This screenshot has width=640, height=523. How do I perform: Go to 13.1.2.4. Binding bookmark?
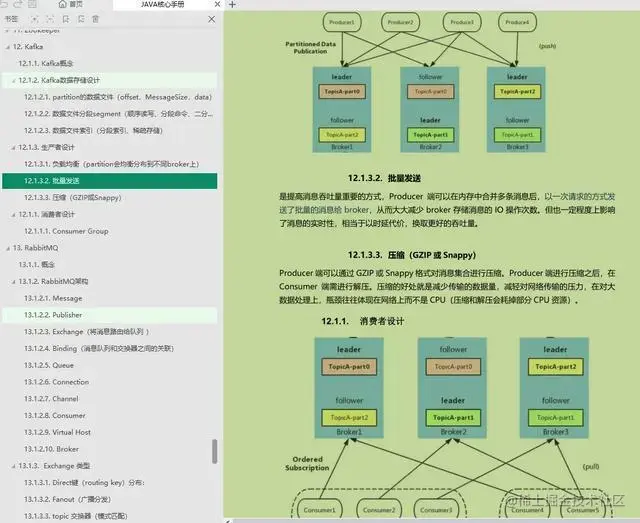pos(99,348)
